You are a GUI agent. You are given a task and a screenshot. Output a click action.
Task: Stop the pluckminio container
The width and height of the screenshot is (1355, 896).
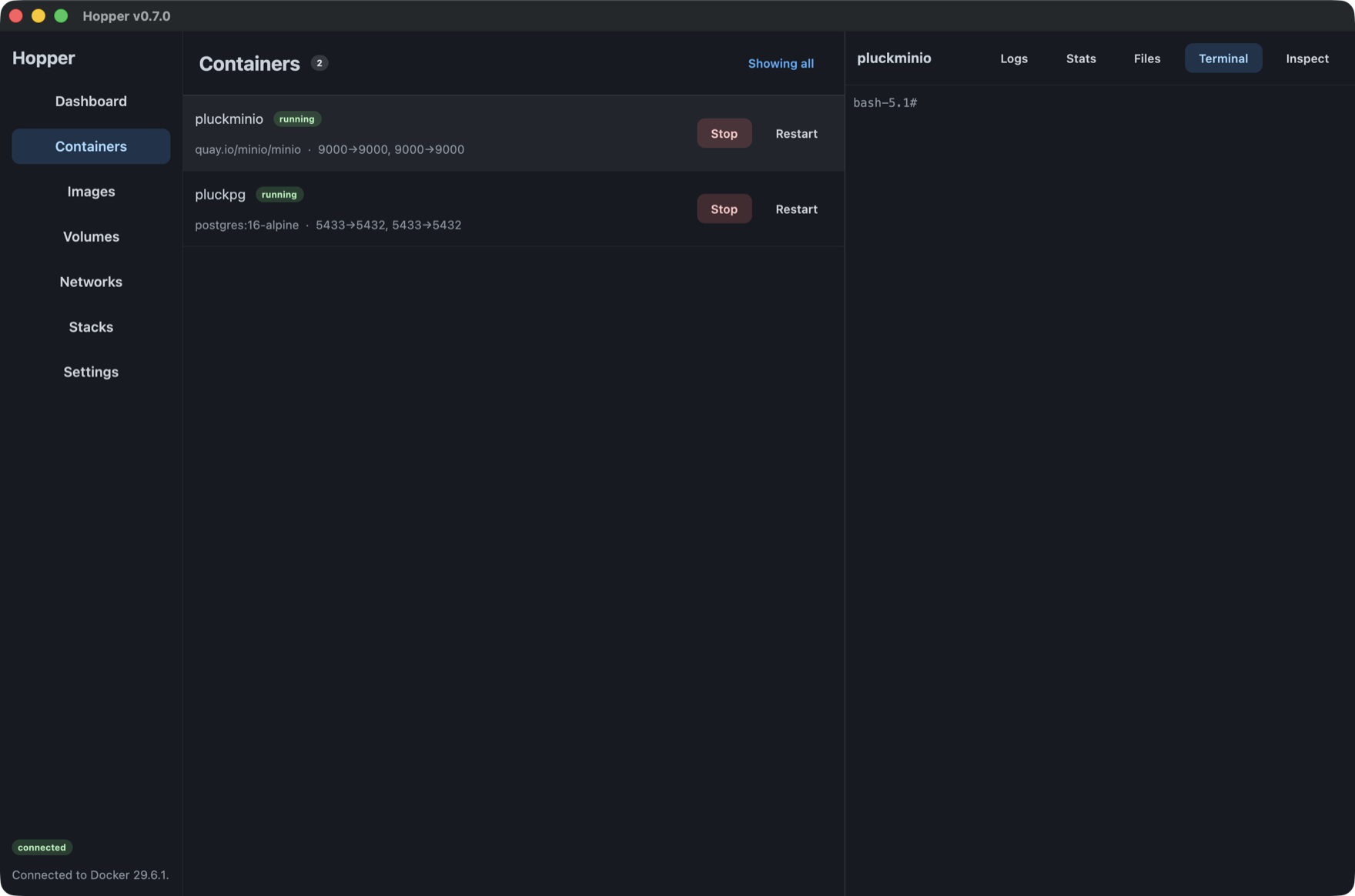[724, 133]
